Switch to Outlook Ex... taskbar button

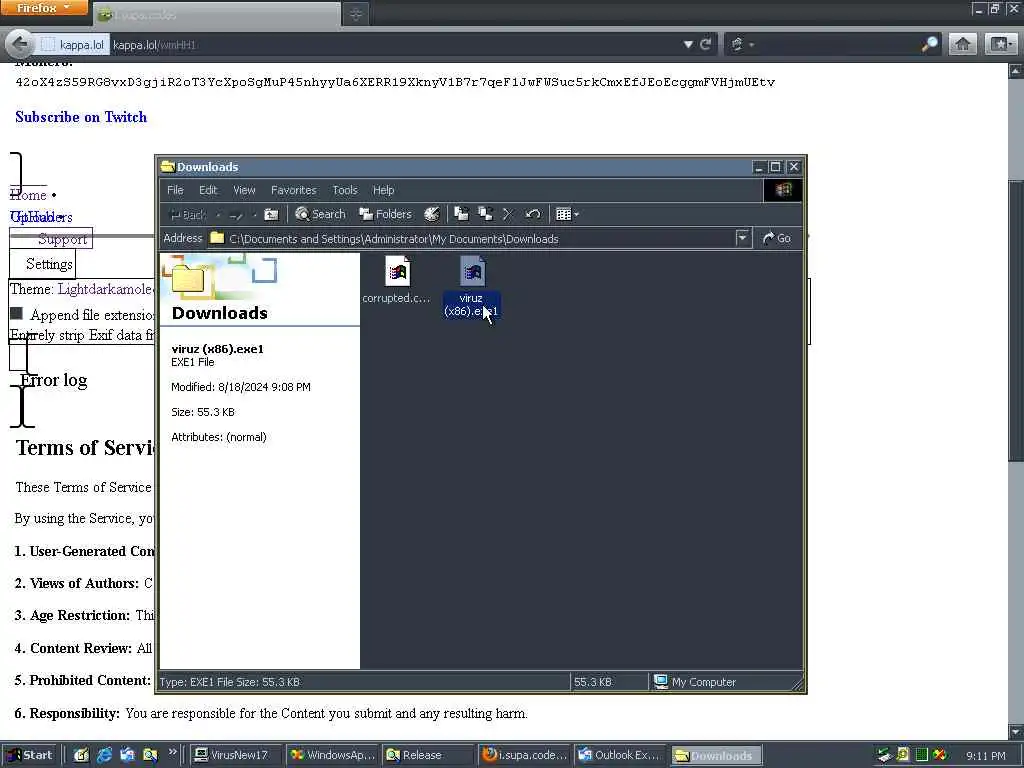pyautogui.click(x=620, y=755)
